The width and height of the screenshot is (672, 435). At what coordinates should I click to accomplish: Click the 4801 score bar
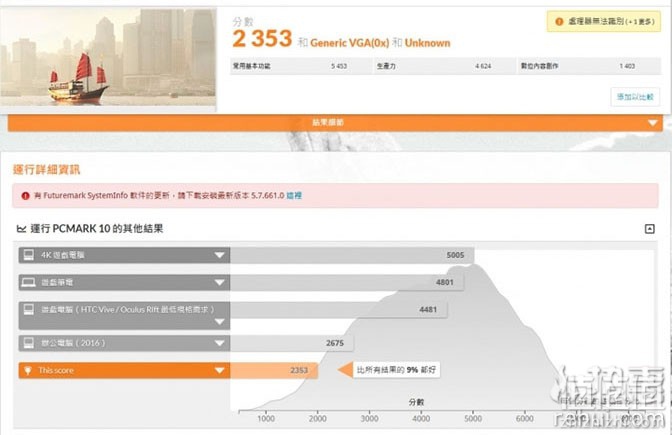point(347,282)
